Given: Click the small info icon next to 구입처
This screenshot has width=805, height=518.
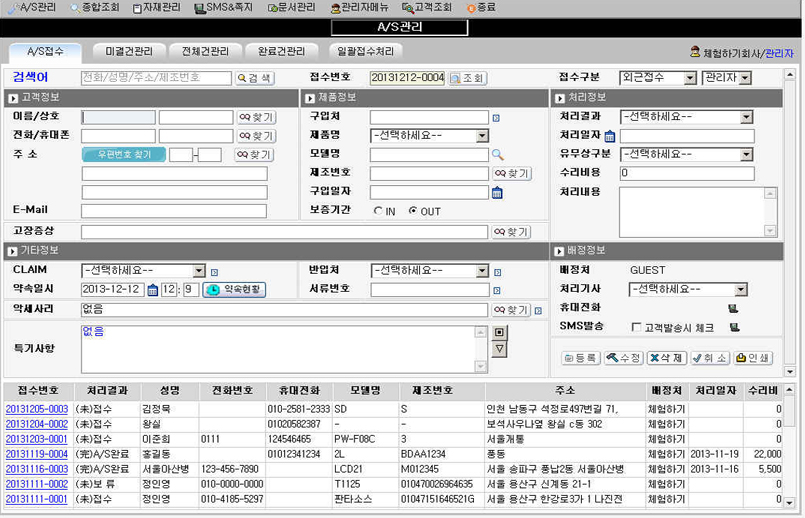Looking at the screenshot, I should (x=496, y=118).
